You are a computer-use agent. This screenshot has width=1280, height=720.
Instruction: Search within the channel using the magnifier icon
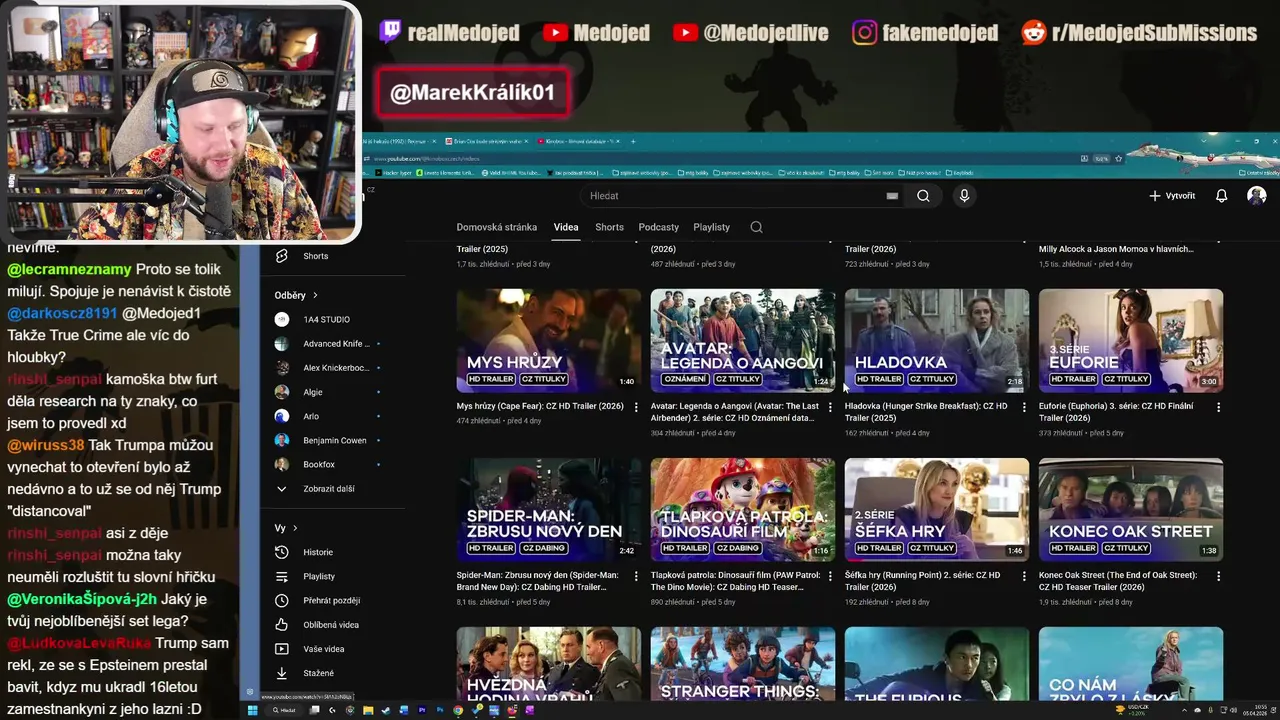[x=756, y=227]
